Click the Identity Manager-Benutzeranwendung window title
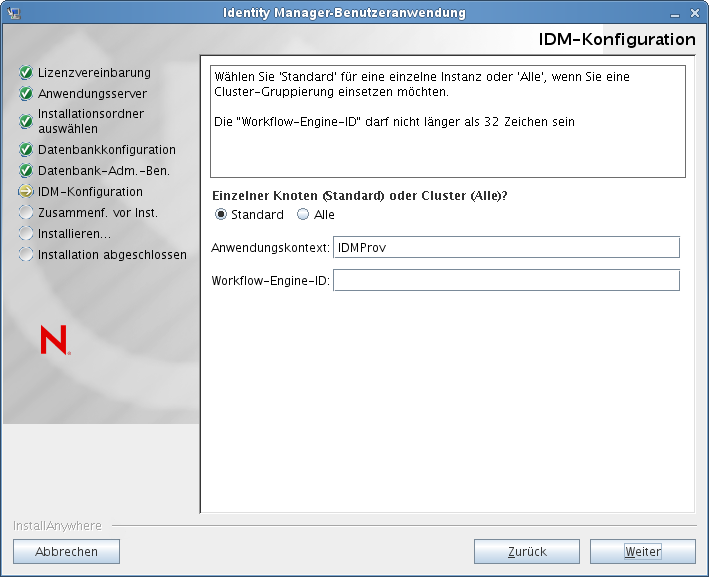709x577 pixels. [344, 13]
